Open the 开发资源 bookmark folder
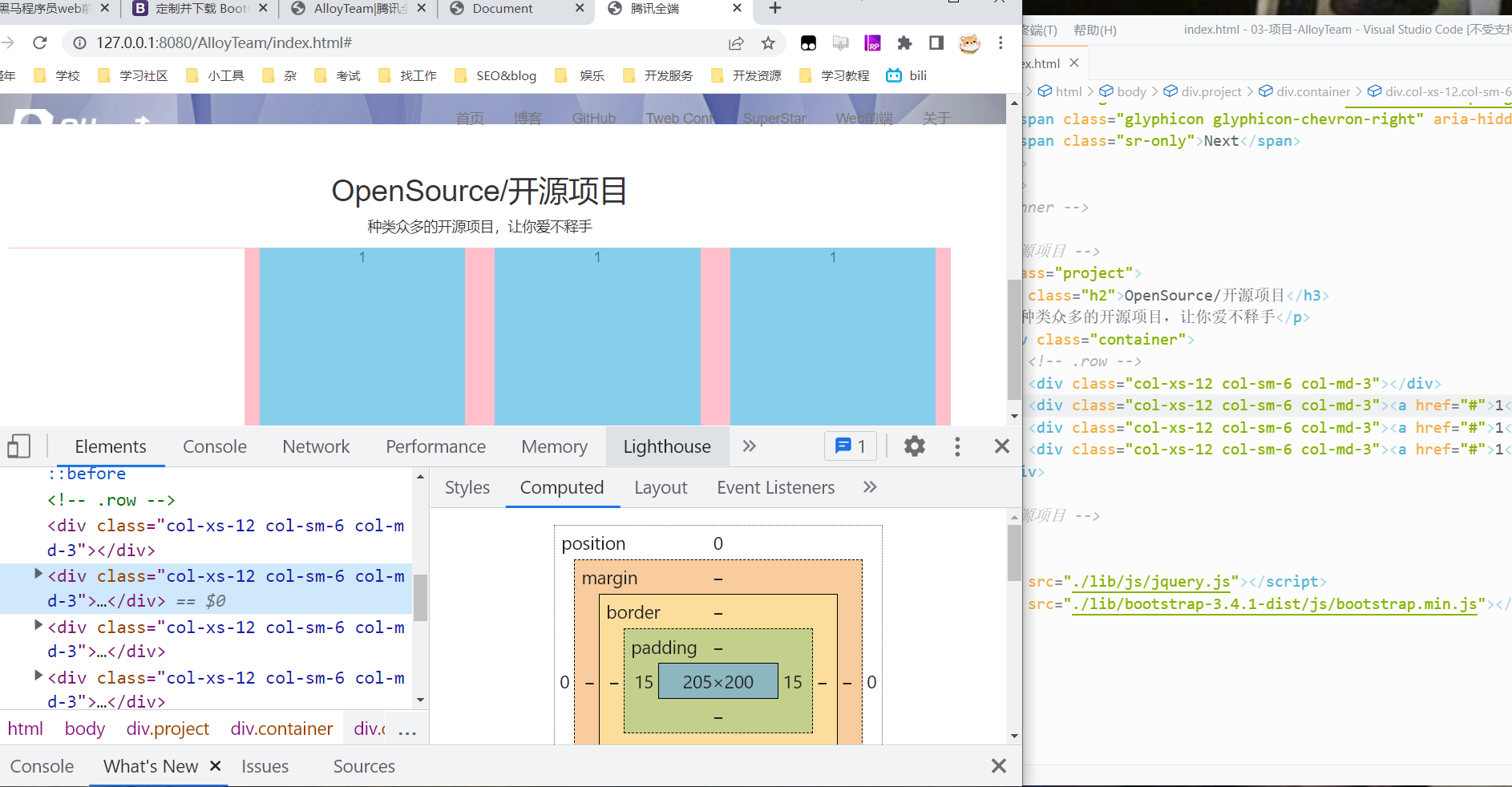The height and width of the screenshot is (787, 1512). [746, 75]
